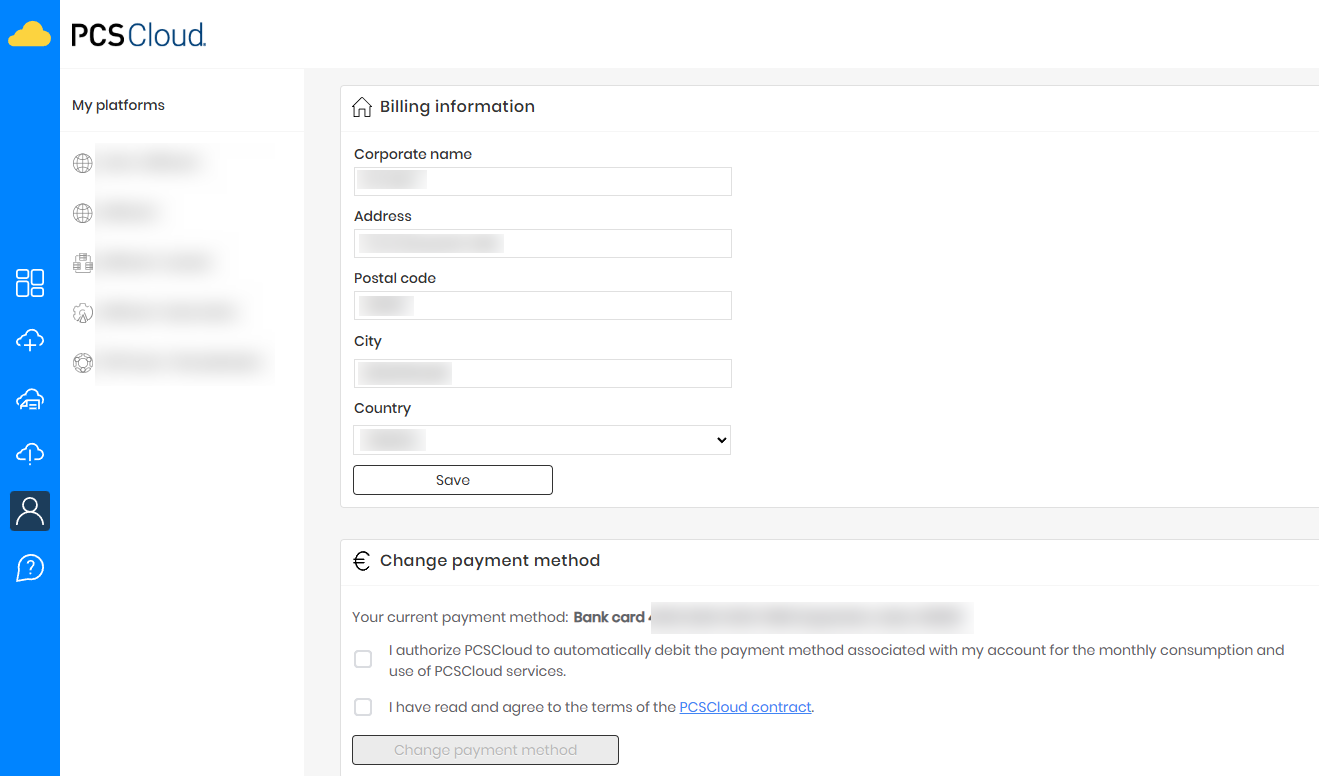Open the cloud with truck icon

coord(30,399)
